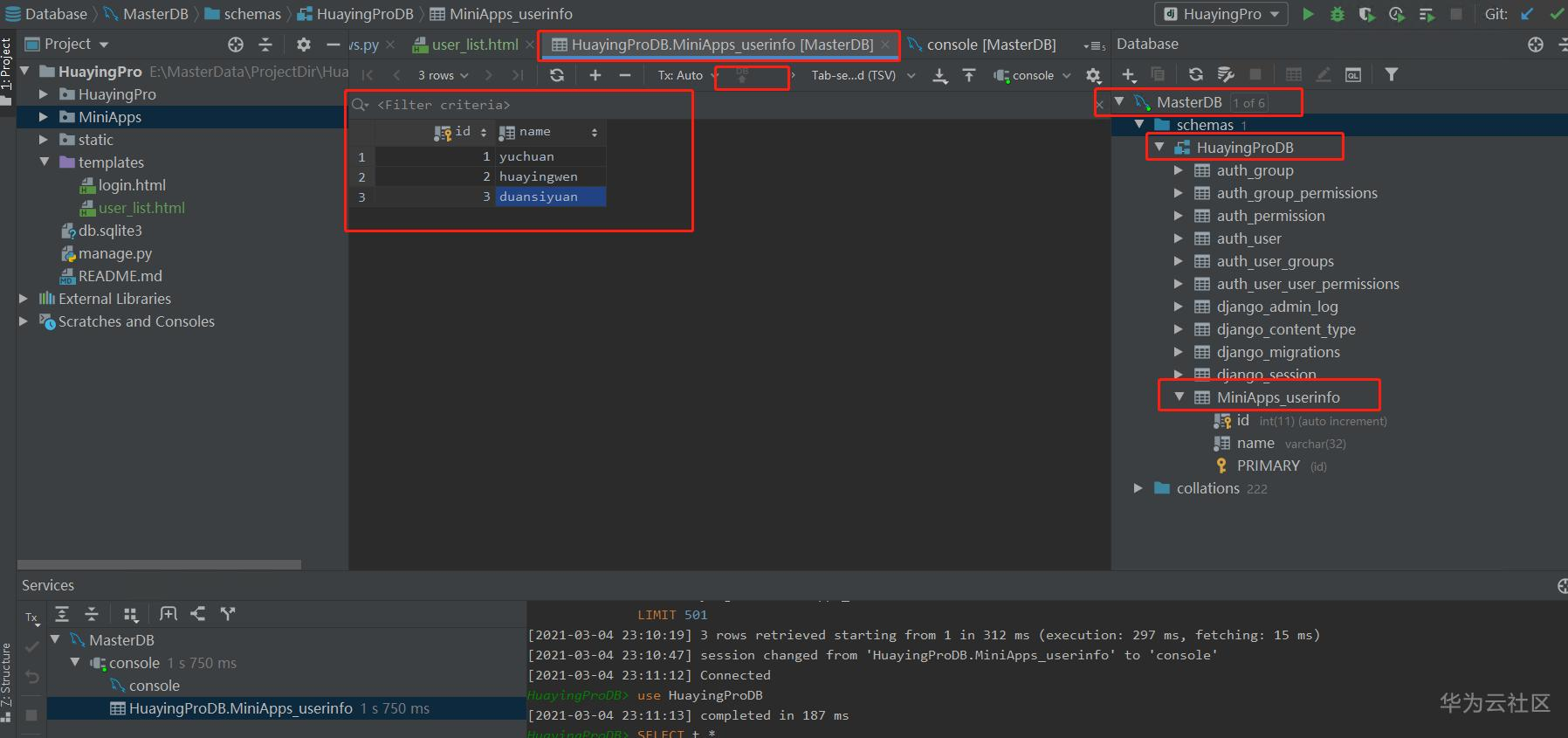1568x738 pixels.
Task: Run the HuayingPro configuration with green play icon
Action: (x=1308, y=14)
